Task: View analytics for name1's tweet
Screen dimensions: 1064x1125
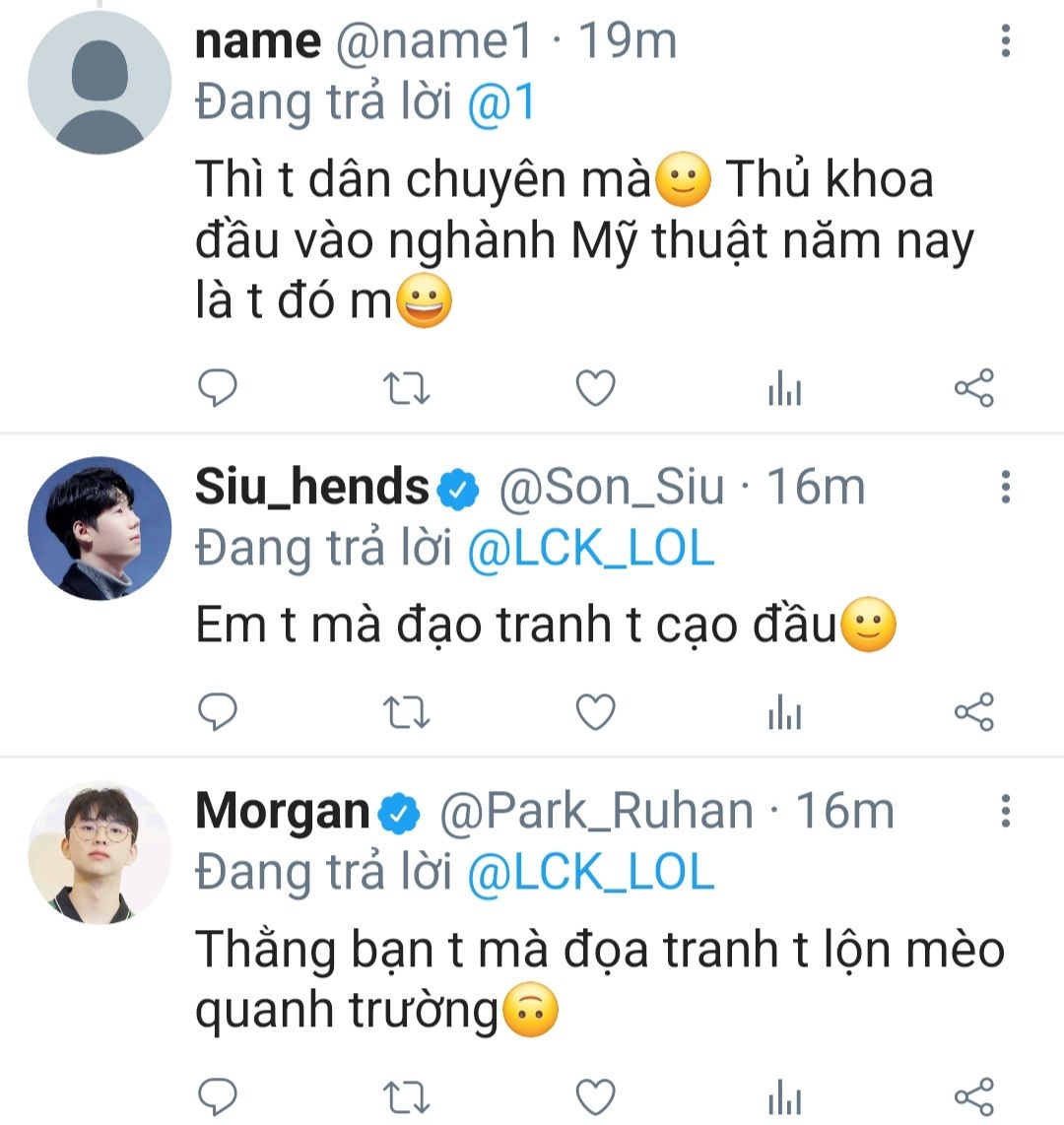Action: tap(784, 391)
